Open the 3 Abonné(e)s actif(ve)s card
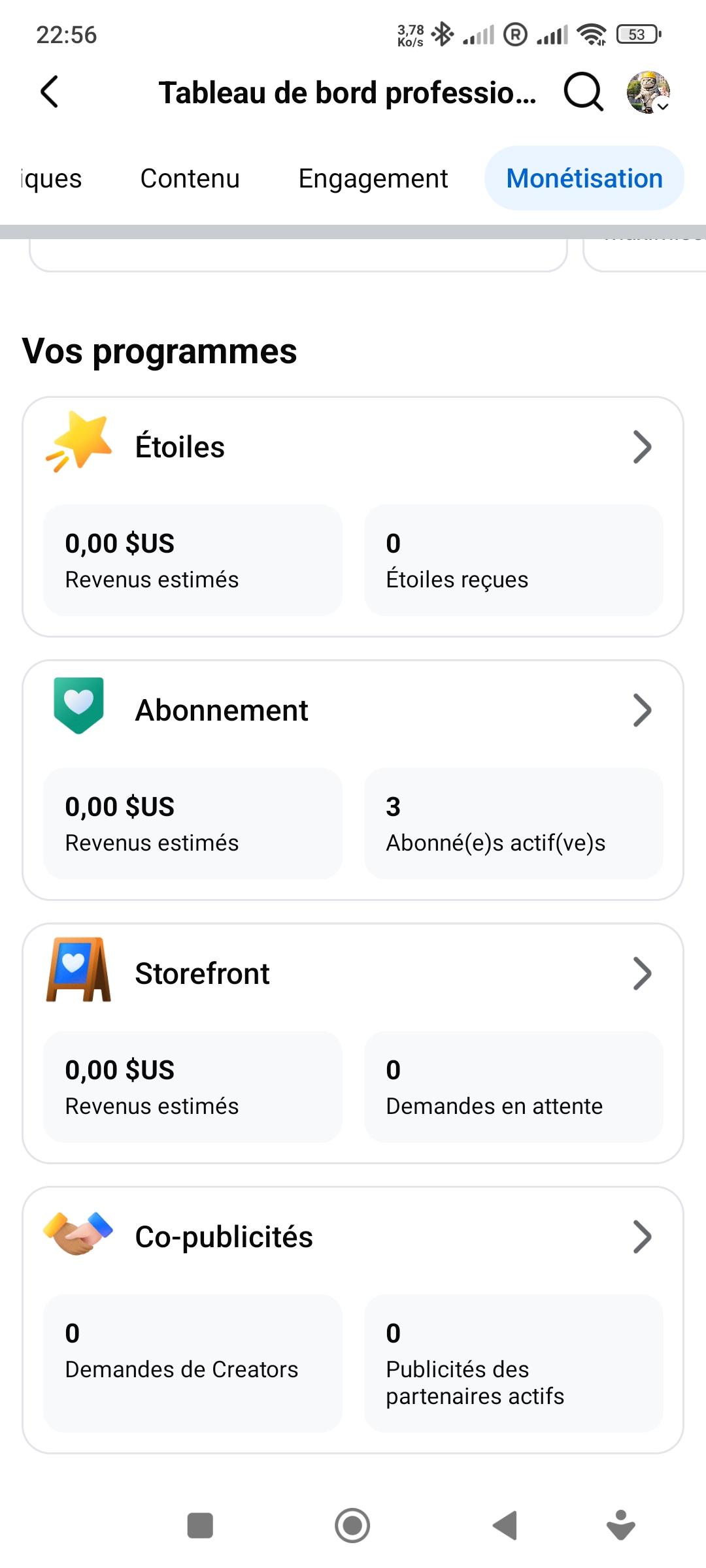This screenshot has width=706, height=1568. [513, 823]
